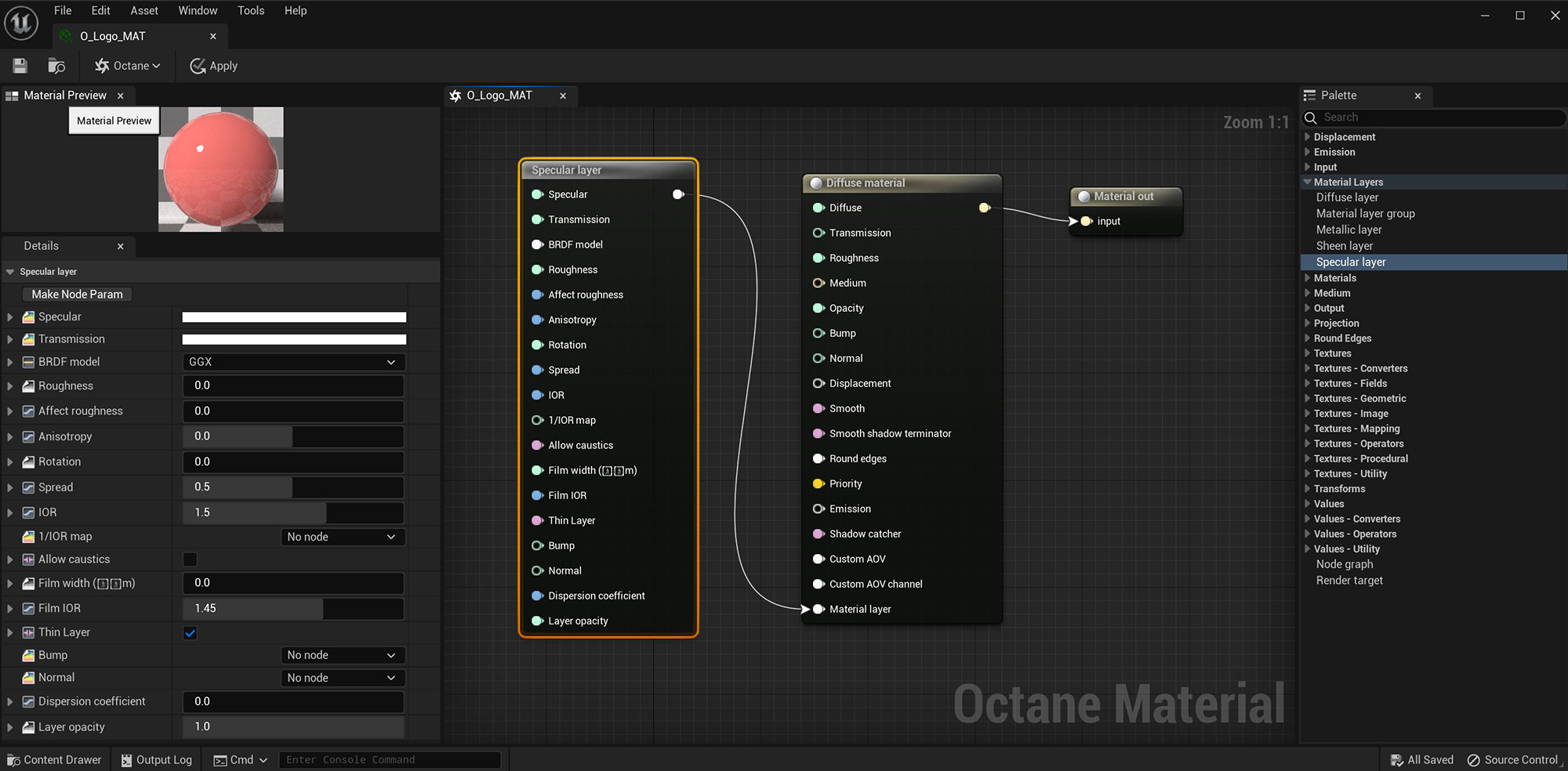Select Metallic layer in Palette
This screenshot has width=1568, height=771.
coord(1348,230)
